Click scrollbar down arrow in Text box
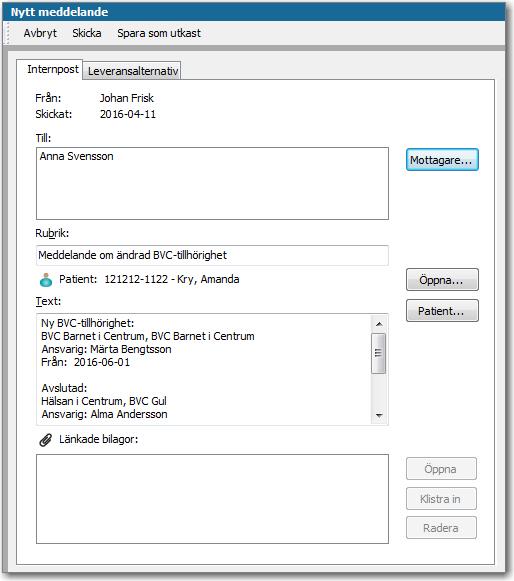 point(379,415)
